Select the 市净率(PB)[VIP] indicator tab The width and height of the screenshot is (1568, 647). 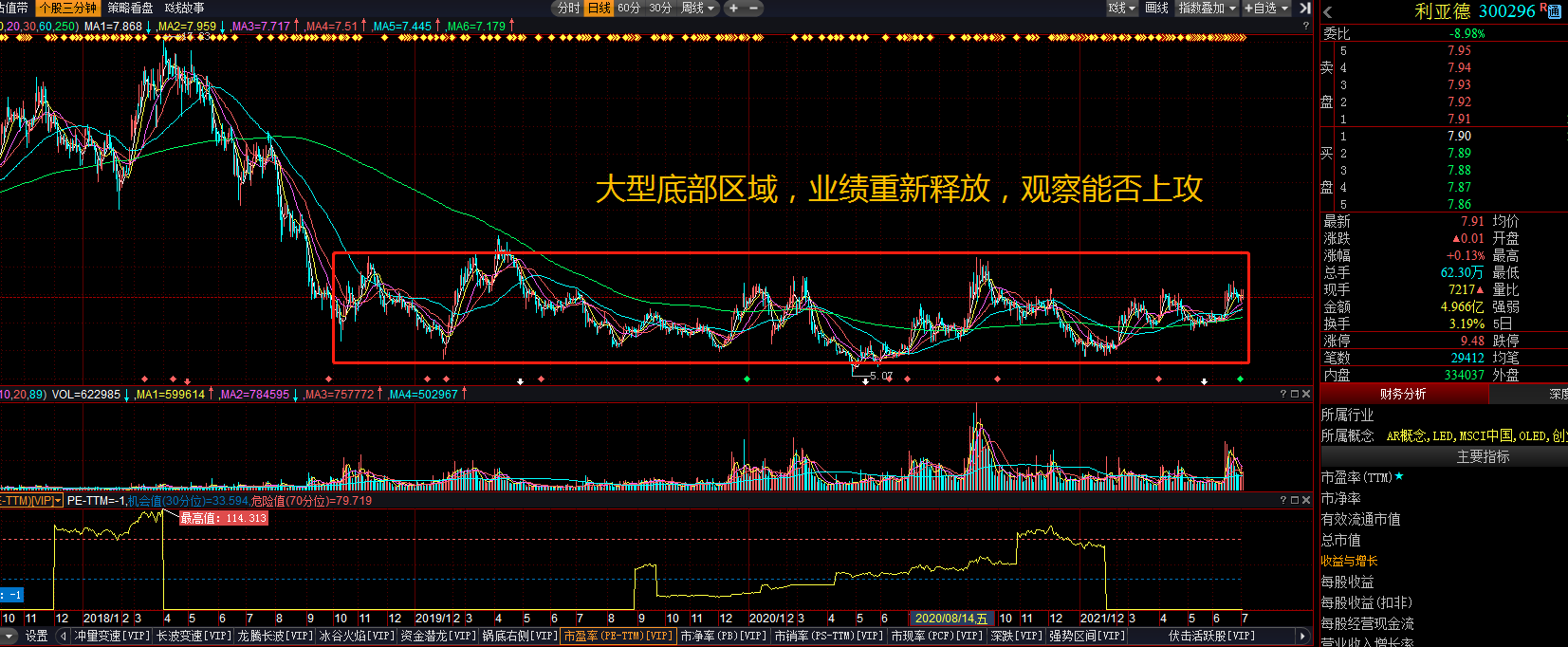(723, 636)
